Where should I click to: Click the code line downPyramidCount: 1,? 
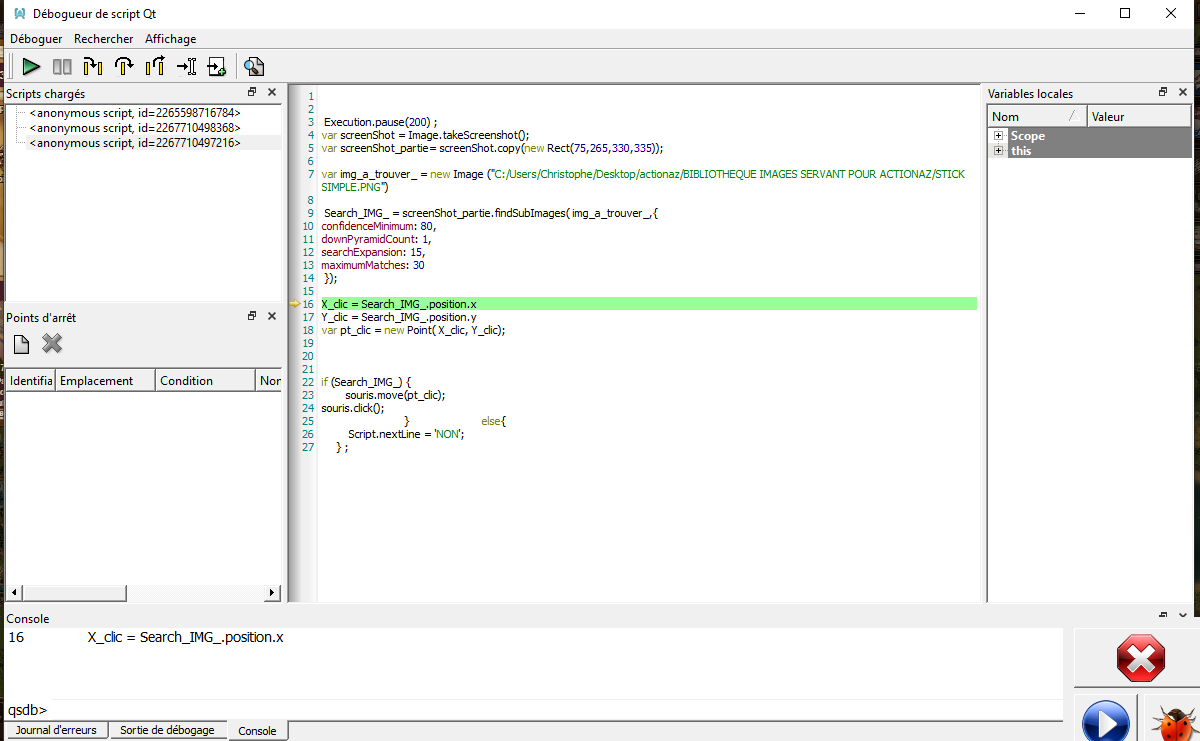[376, 239]
